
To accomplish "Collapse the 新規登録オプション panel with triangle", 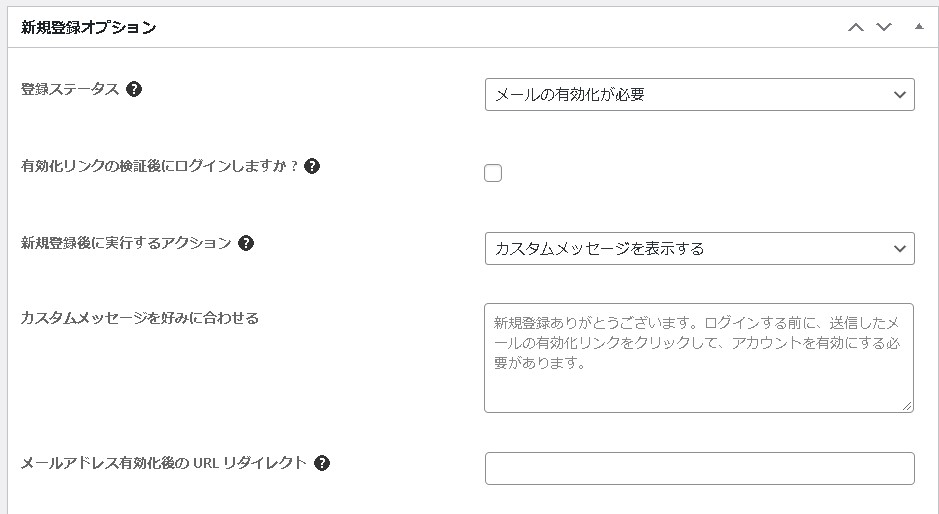I will 919,27.
